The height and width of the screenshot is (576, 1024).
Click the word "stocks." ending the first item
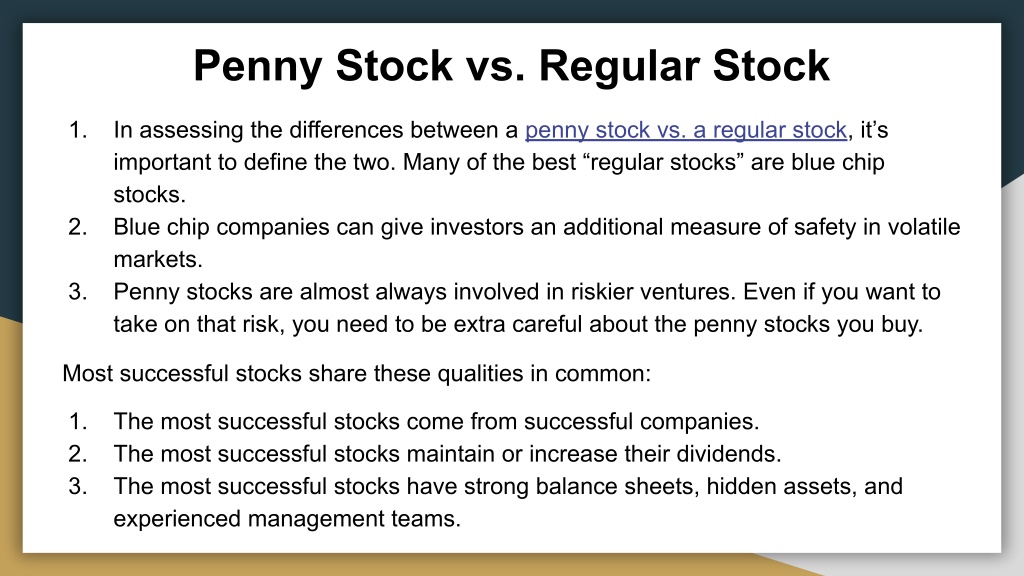click(x=150, y=195)
